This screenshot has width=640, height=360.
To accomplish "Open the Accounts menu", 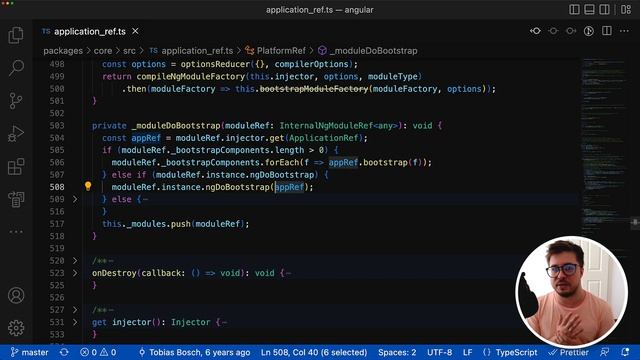I will pos(16,295).
